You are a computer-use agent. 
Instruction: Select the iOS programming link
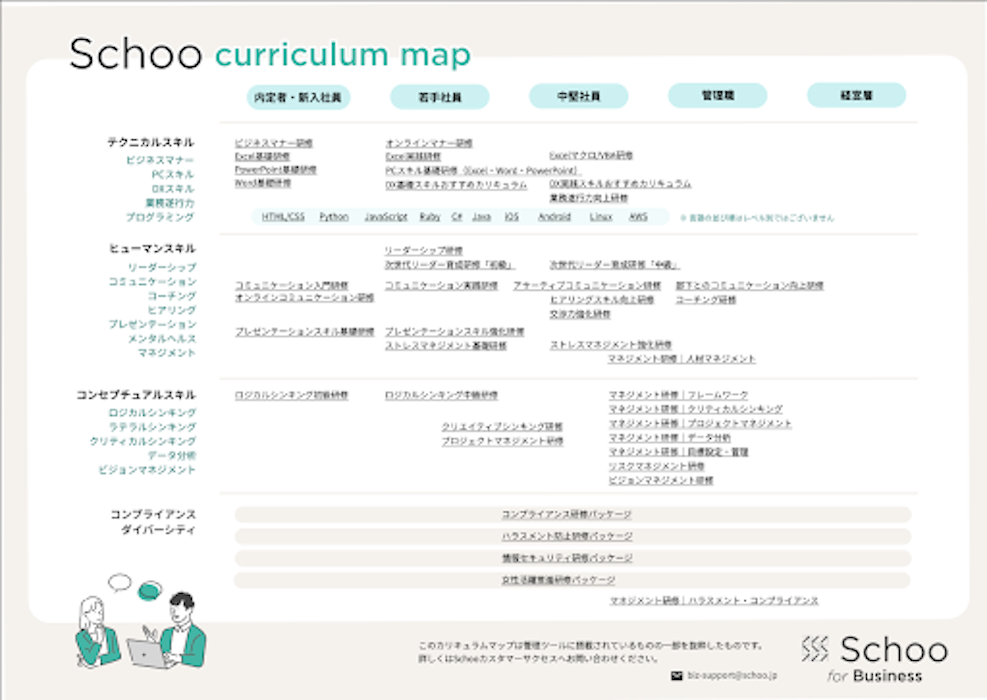(512, 217)
